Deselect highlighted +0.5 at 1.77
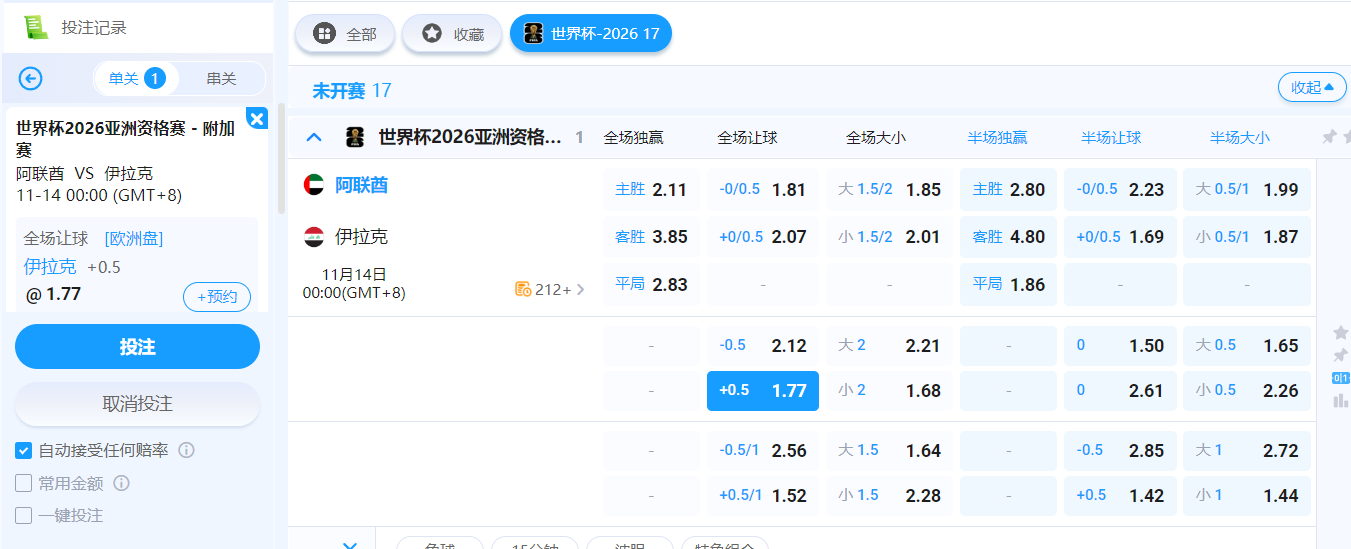 (763, 390)
